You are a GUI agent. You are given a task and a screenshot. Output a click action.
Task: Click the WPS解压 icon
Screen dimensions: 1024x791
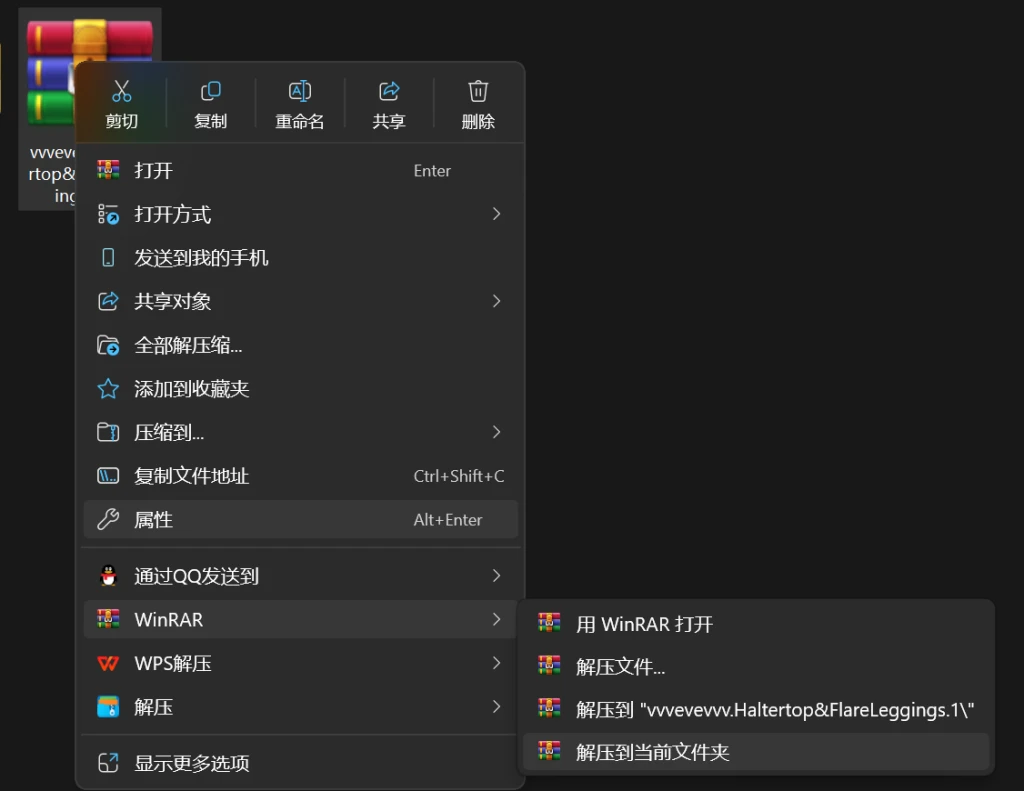tap(109, 663)
